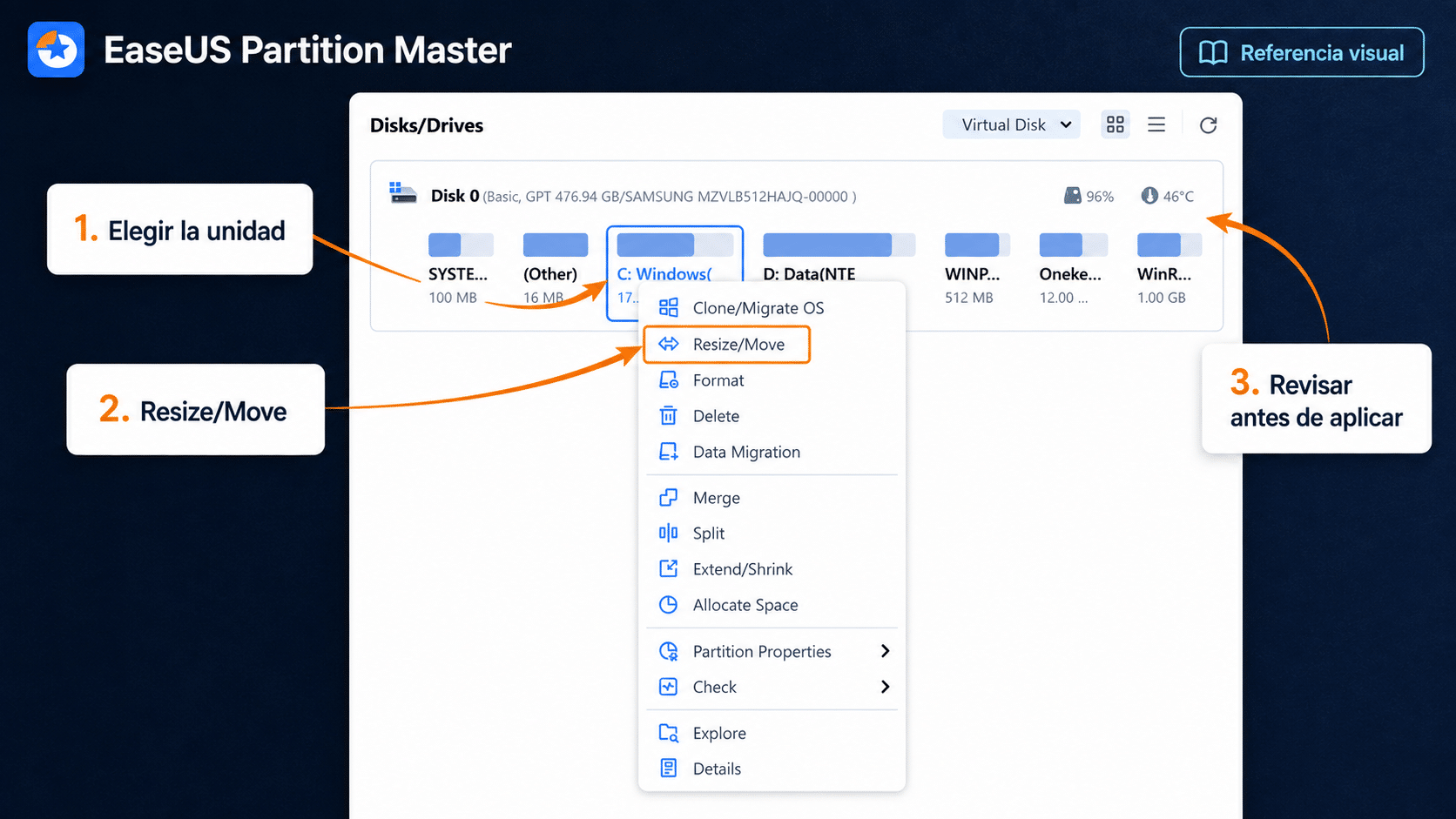
Task: Select the Oneke... 12.00 partition
Action: [1073, 269]
